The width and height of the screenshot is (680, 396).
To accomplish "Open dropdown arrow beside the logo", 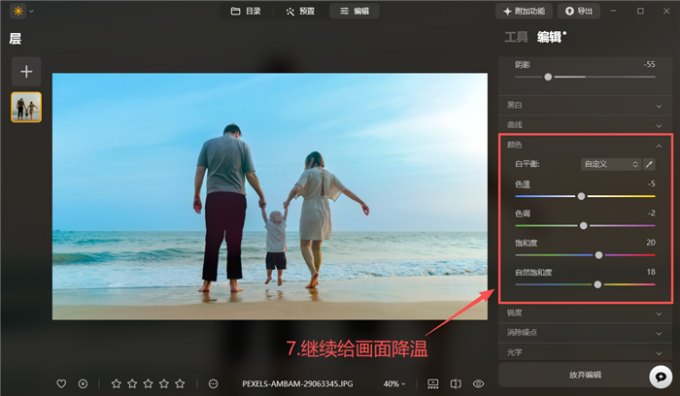I will pos(31,11).
